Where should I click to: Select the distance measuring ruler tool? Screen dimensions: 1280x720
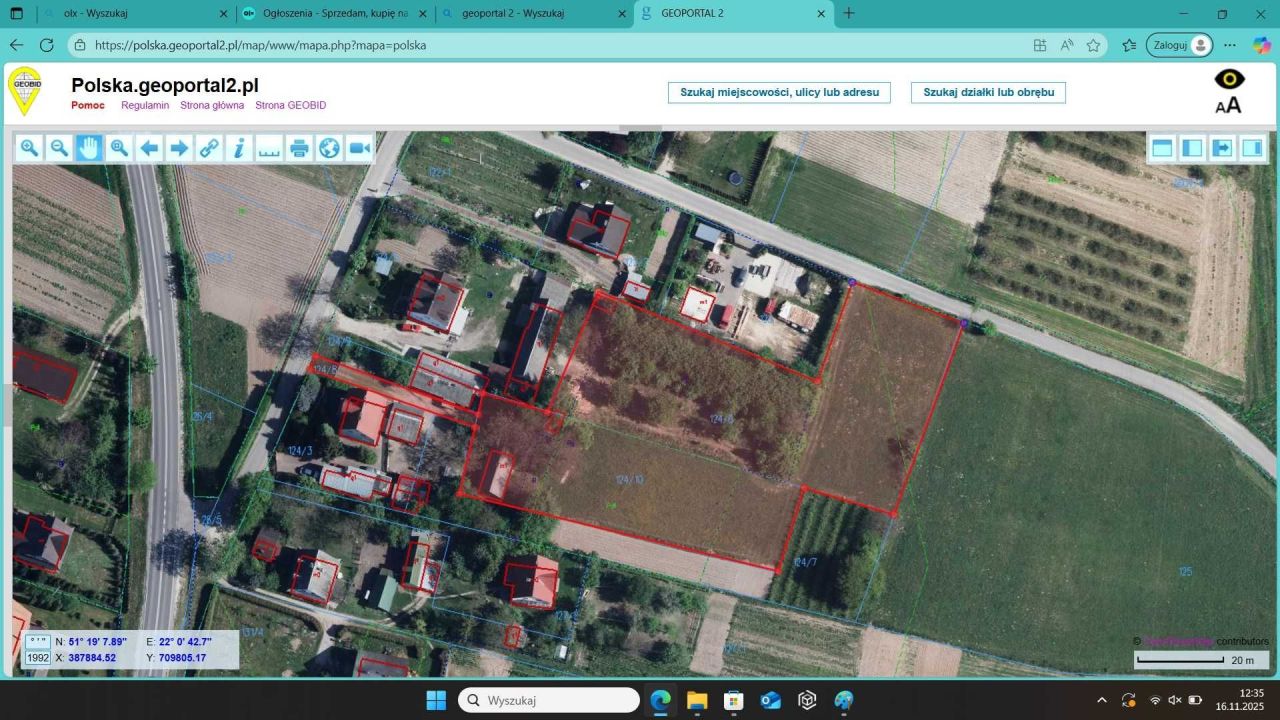(x=269, y=149)
